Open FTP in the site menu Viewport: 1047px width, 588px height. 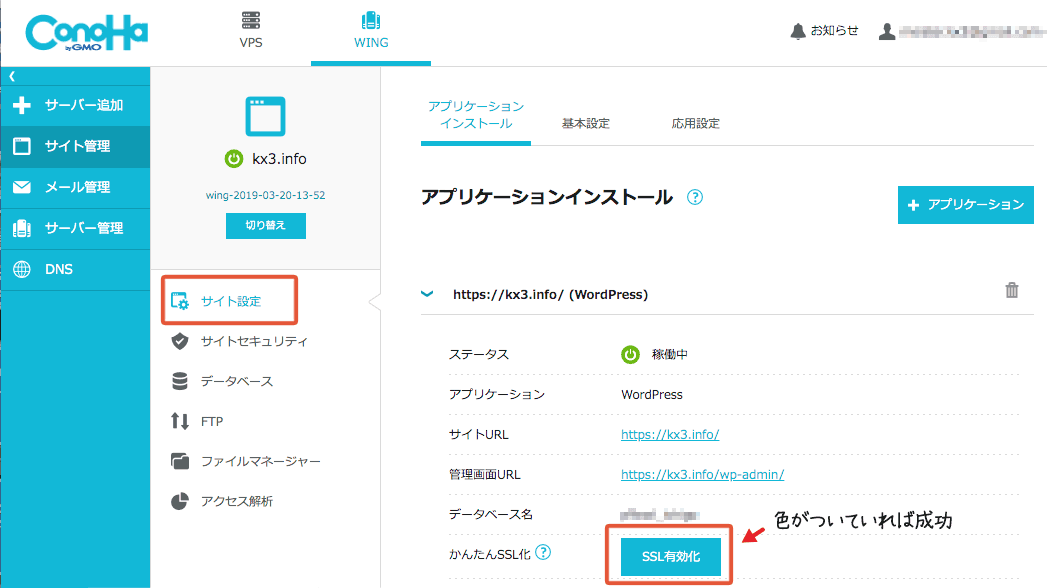coord(212,422)
